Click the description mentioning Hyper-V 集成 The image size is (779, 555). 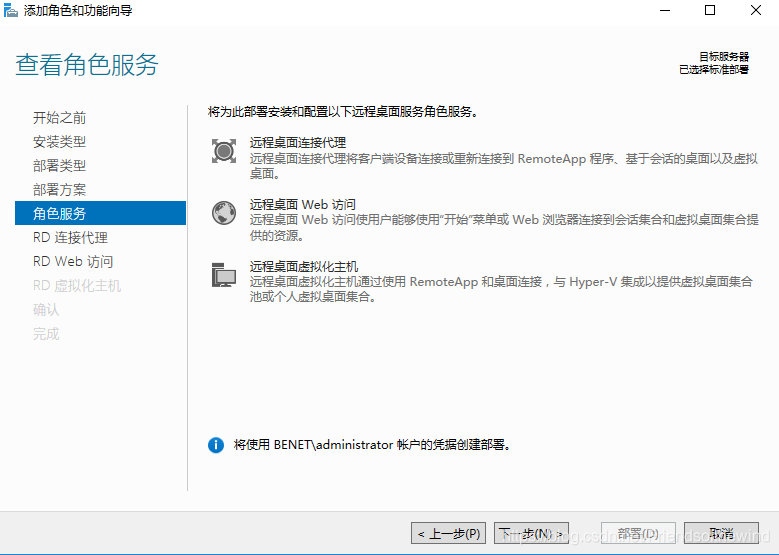(501, 289)
